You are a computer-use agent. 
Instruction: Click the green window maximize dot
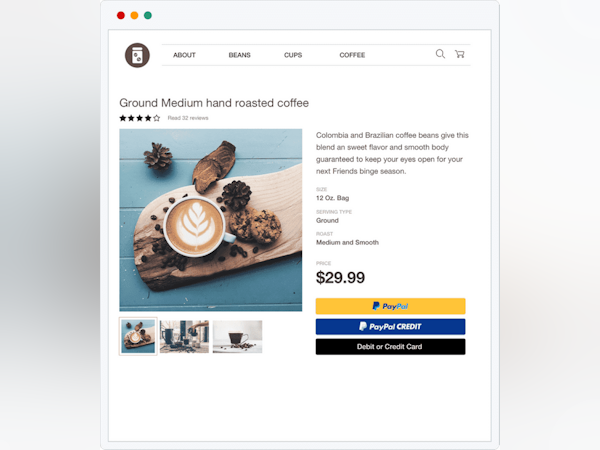[x=148, y=15]
